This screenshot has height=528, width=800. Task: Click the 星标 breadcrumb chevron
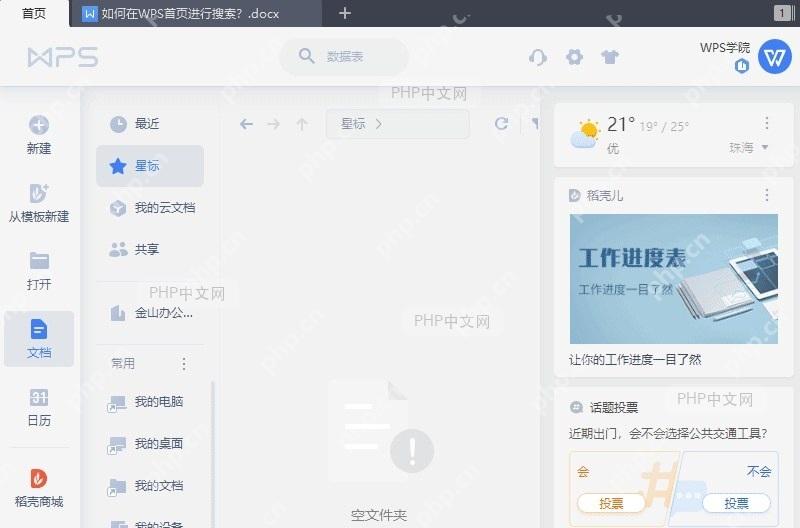click(x=378, y=123)
